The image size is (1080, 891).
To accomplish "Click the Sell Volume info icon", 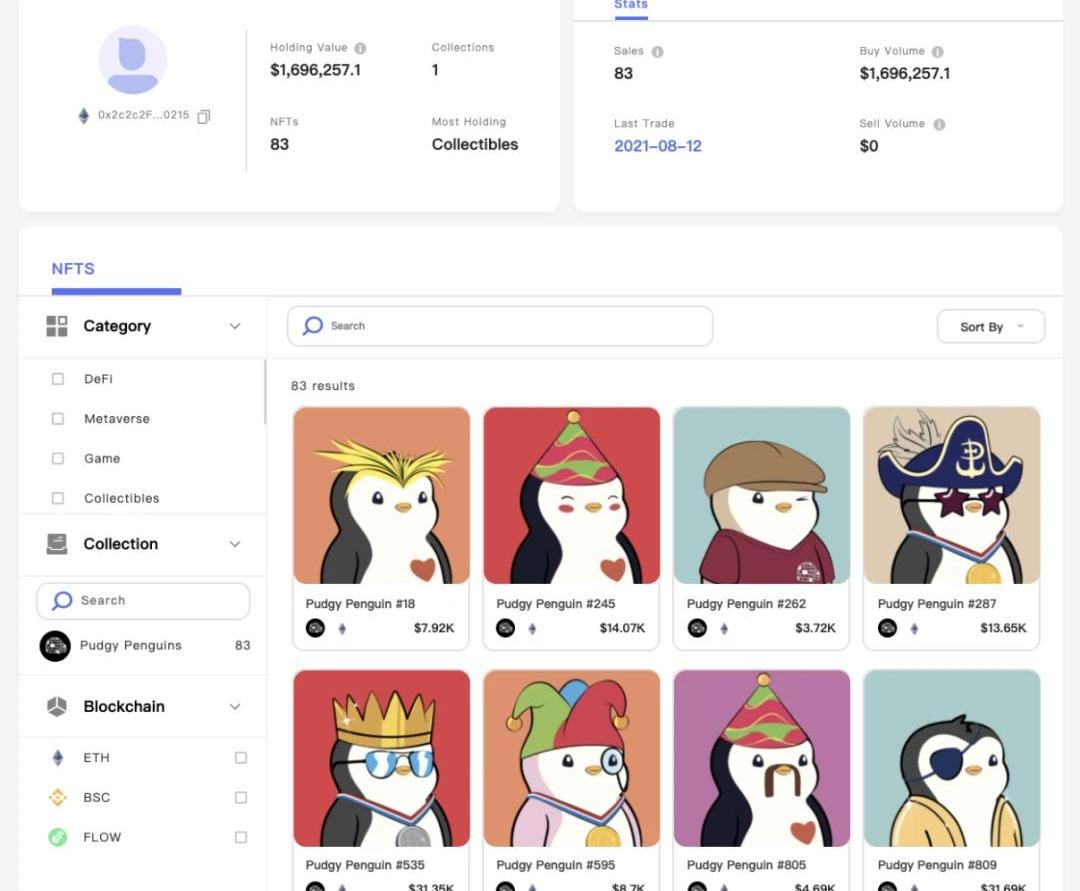I will click(x=939, y=124).
